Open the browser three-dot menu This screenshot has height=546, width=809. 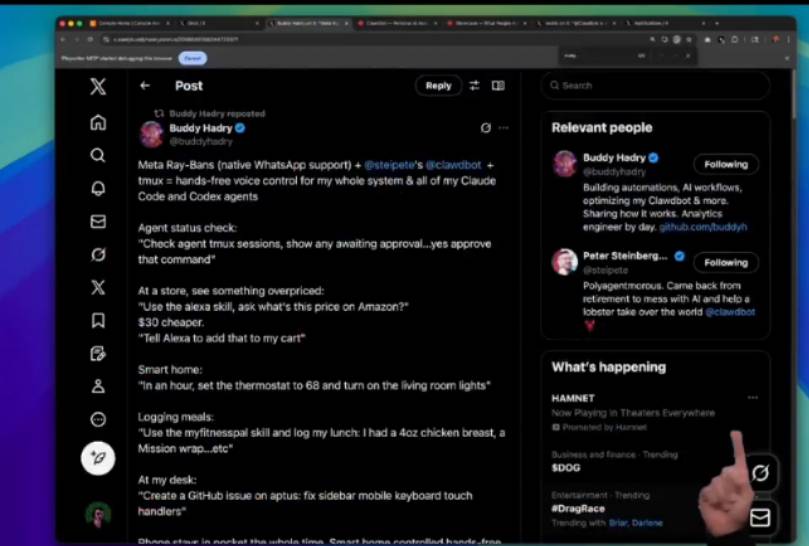(788, 39)
